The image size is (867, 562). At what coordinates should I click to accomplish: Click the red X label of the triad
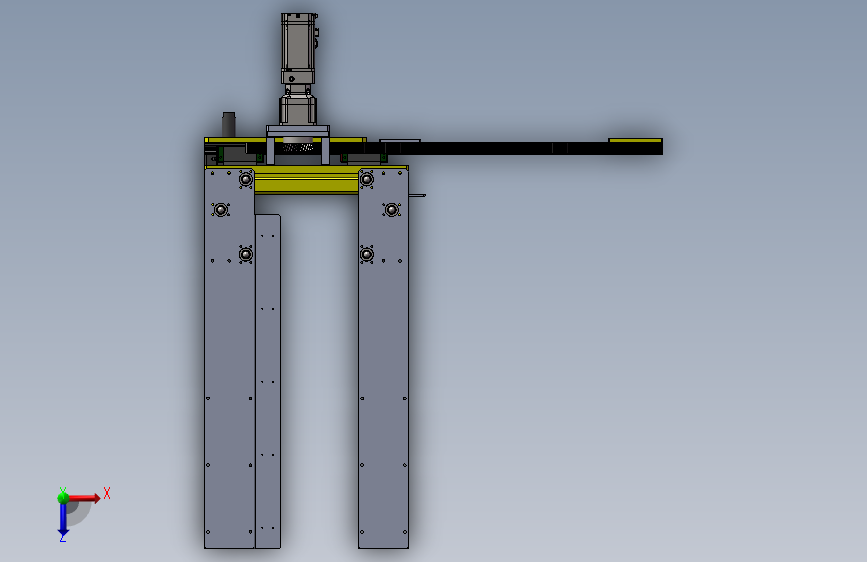pos(107,493)
